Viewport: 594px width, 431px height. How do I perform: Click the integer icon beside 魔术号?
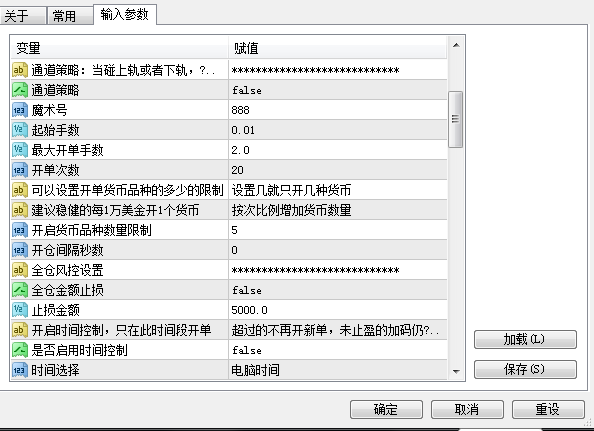[x=20, y=110]
